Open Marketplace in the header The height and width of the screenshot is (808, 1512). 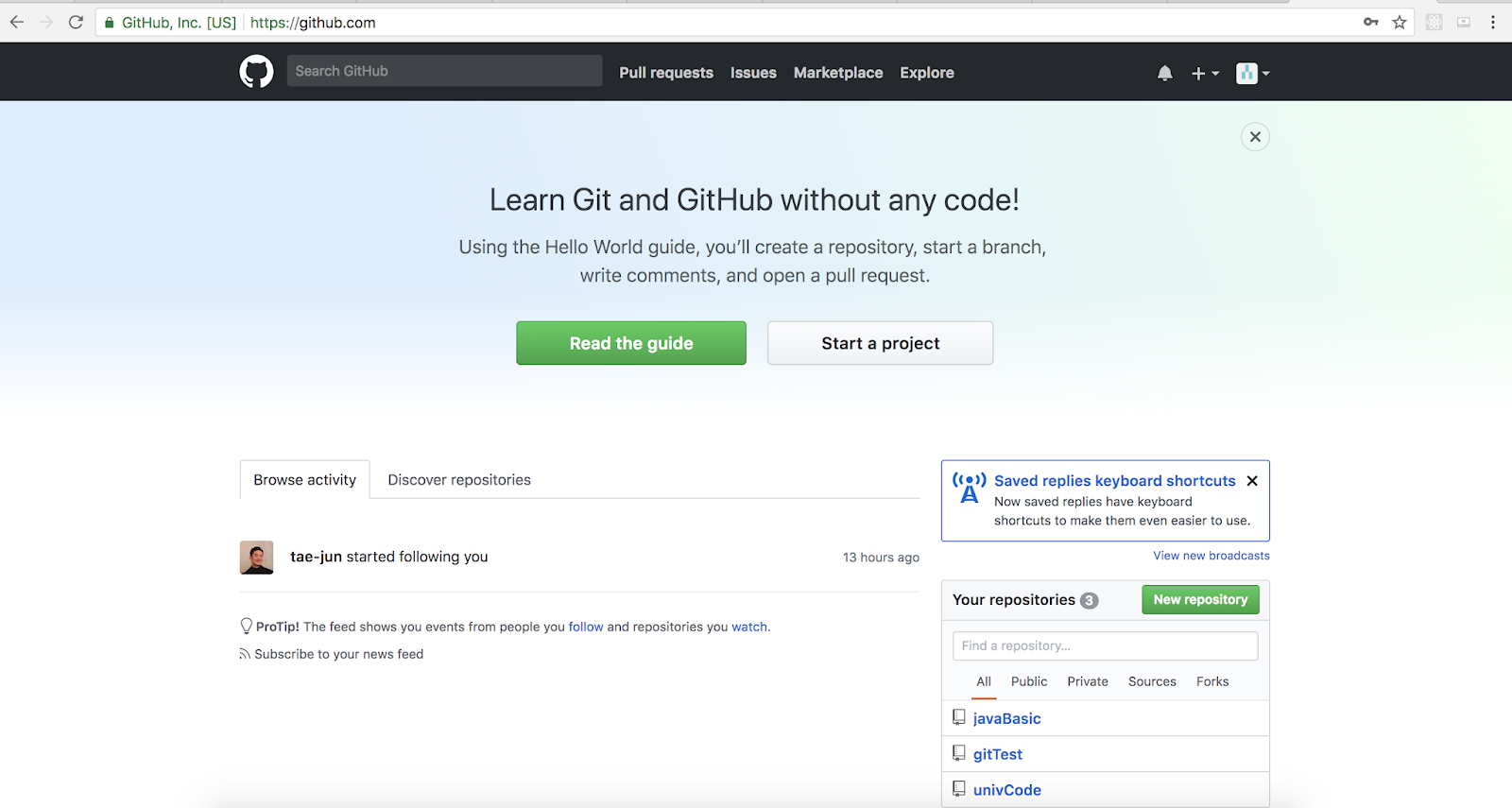(838, 73)
